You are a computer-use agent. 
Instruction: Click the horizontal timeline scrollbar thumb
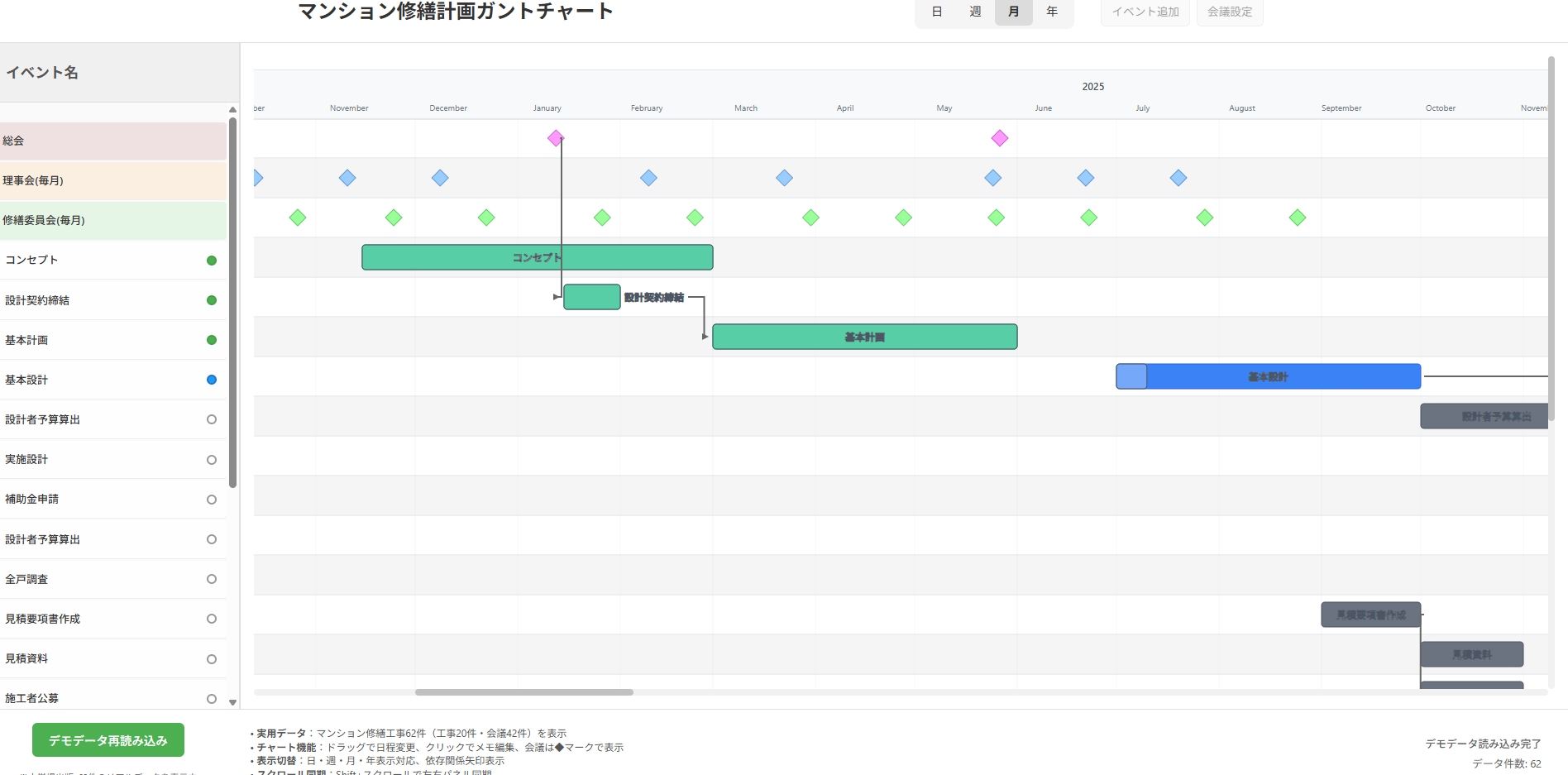point(523,692)
